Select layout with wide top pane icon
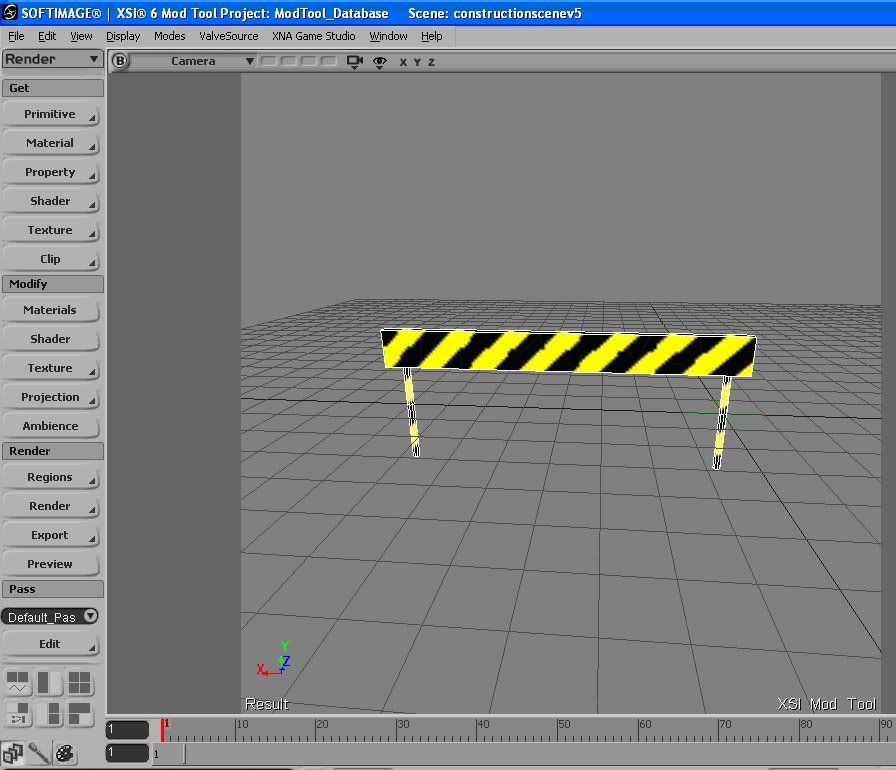 tap(79, 713)
